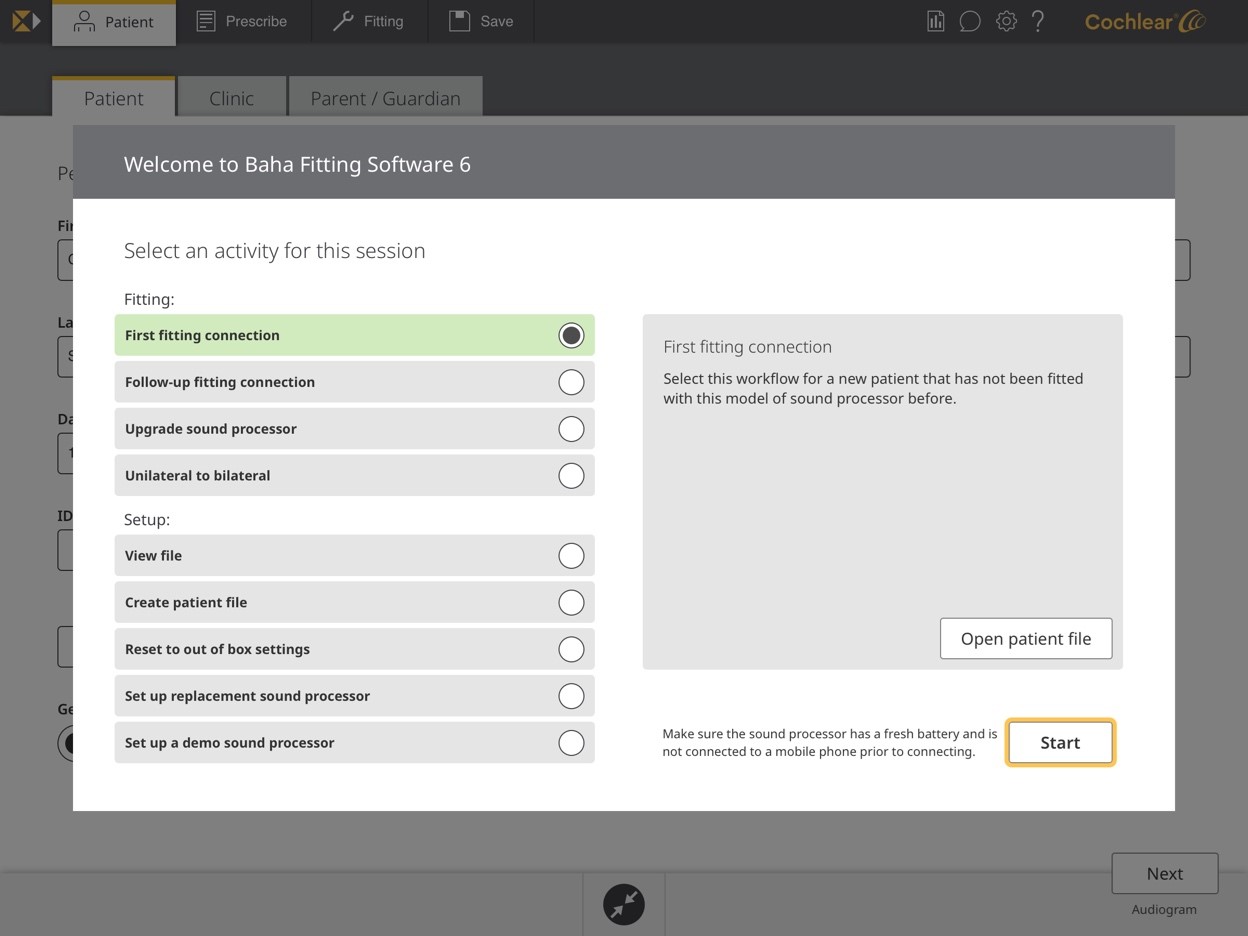
Task: Open the Prescribe toolbar section
Action: click(242, 21)
